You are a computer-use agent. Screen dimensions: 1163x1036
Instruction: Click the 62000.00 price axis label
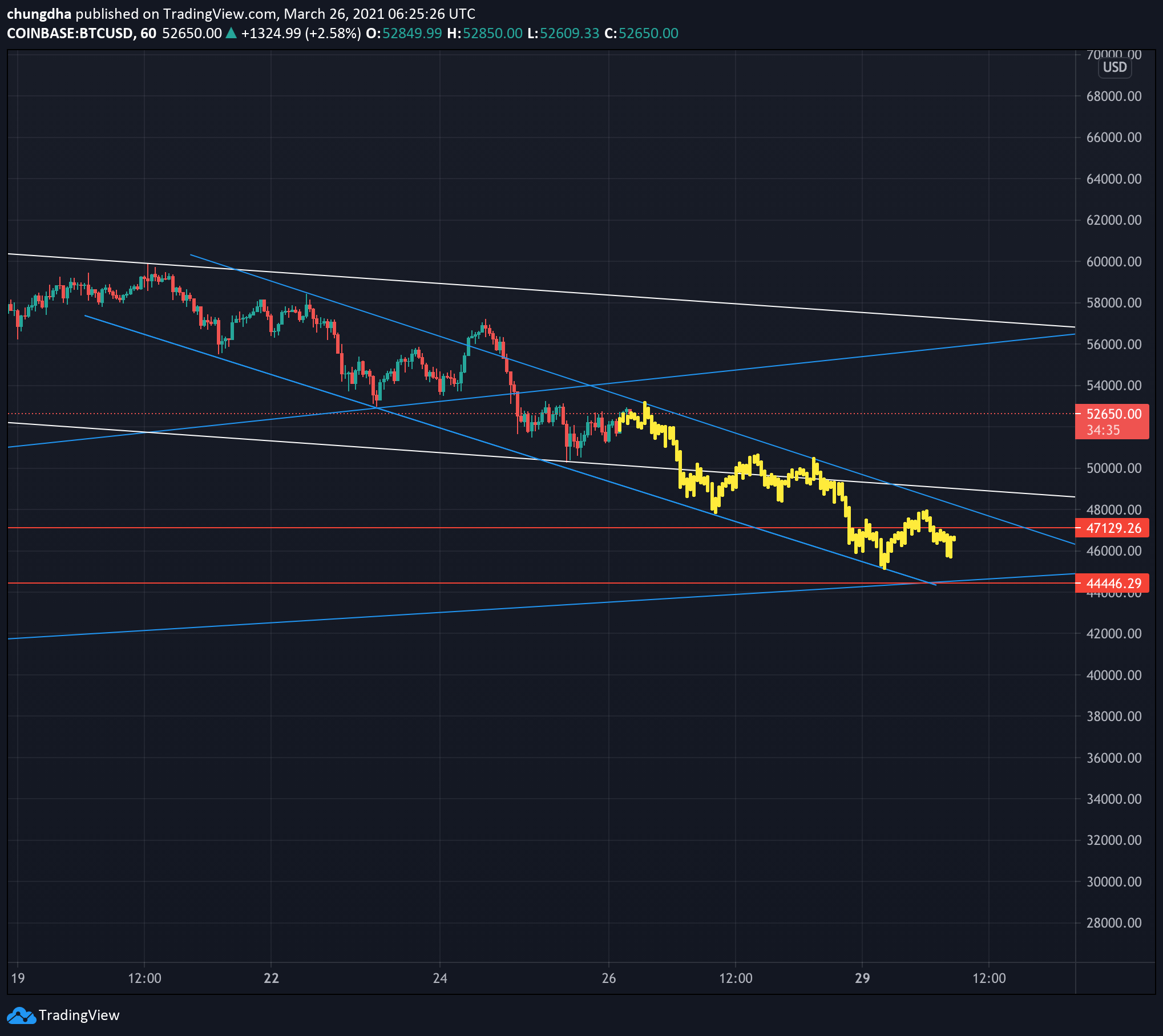(1114, 220)
